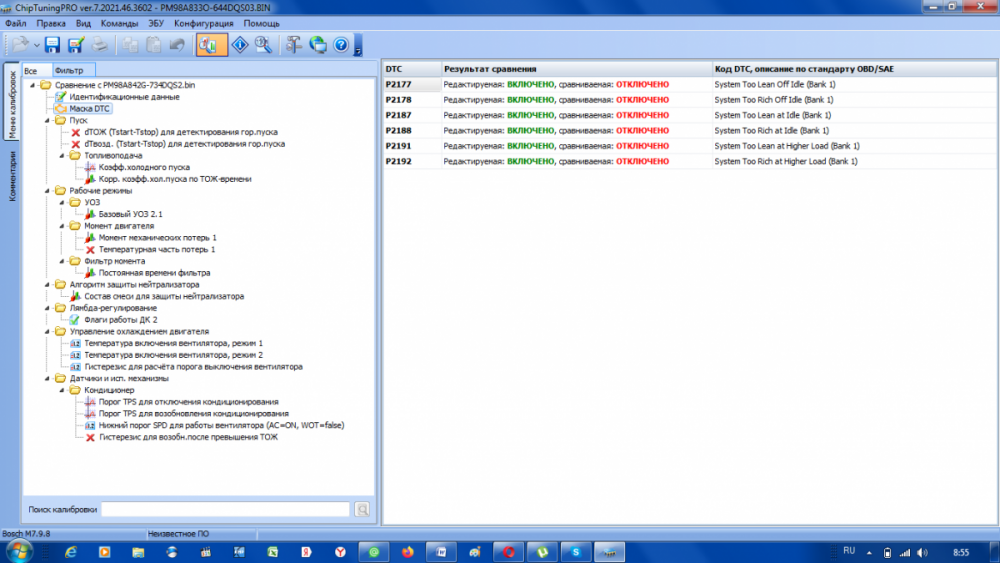The width and height of the screenshot is (1000, 563).
Task: Collapse the Фильтр момента folder
Action: [x=62, y=261]
